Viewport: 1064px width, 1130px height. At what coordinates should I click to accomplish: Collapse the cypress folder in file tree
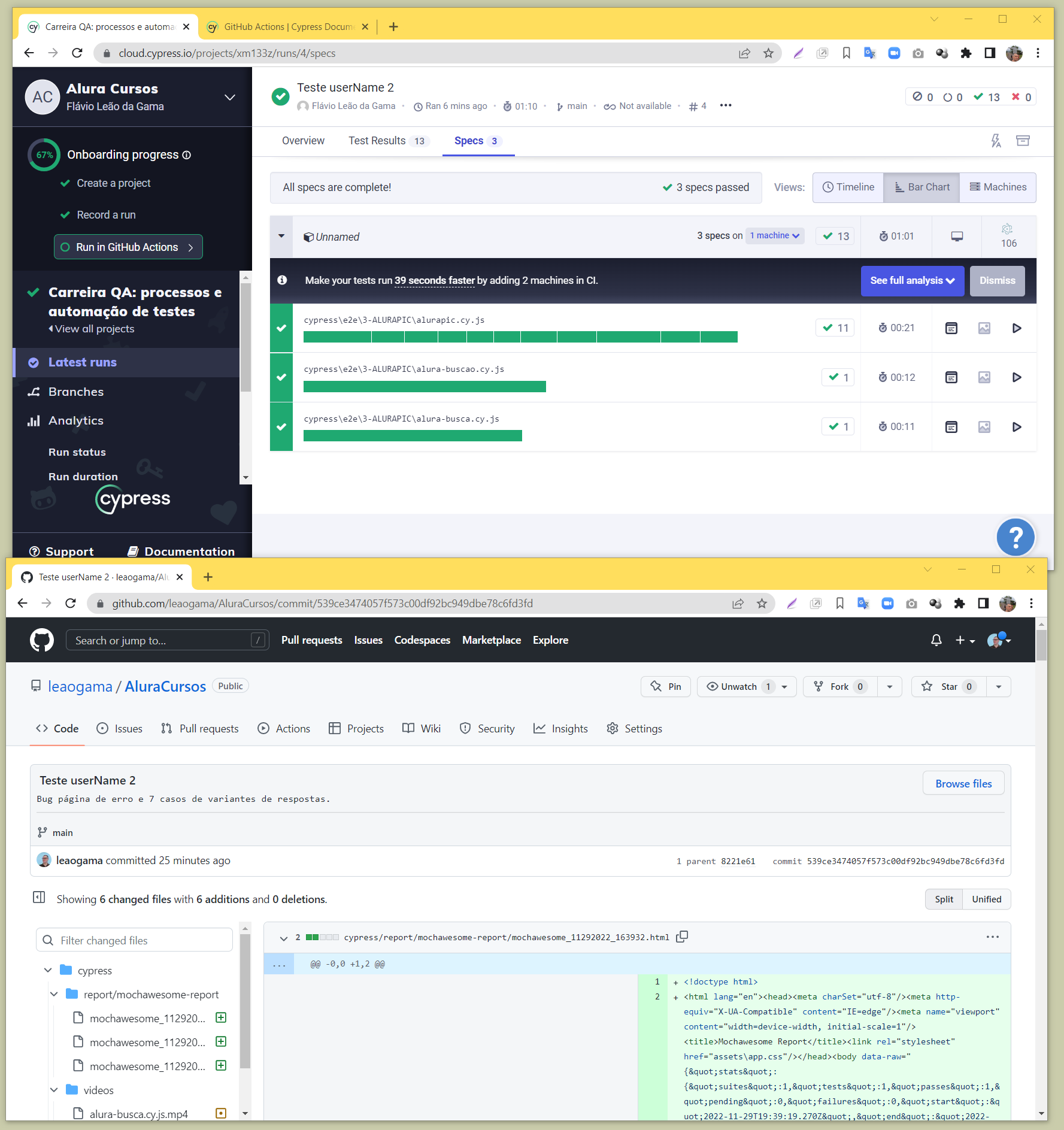point(48,970)
